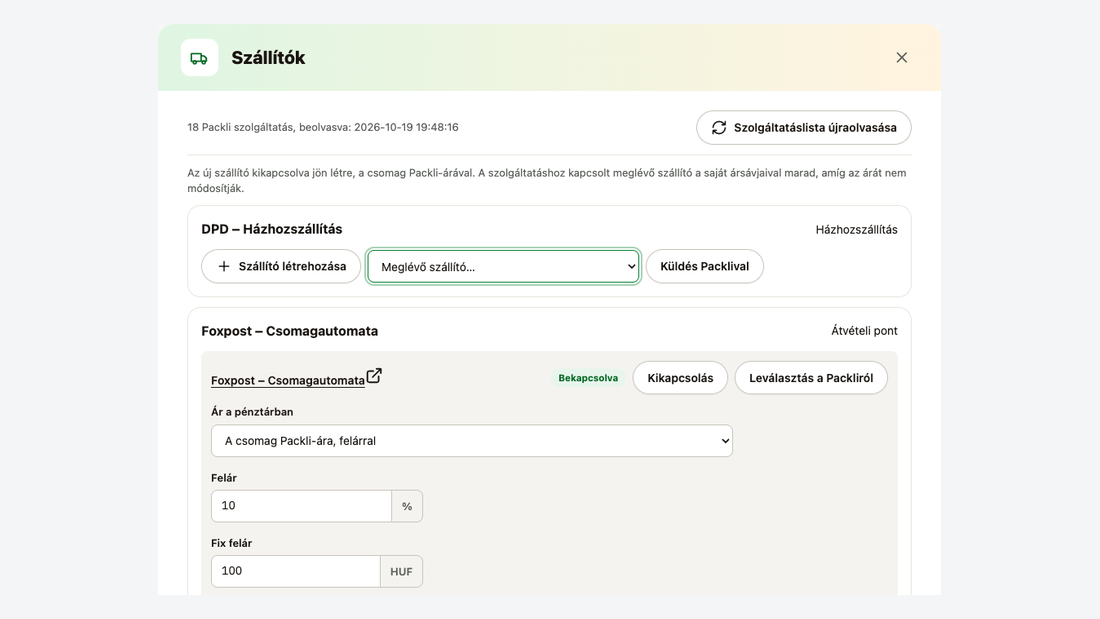The height and width of the screenshot is (619, 1100).
Task: Click the DPD – Házhozszállítás heading
Action: point(271,229)
